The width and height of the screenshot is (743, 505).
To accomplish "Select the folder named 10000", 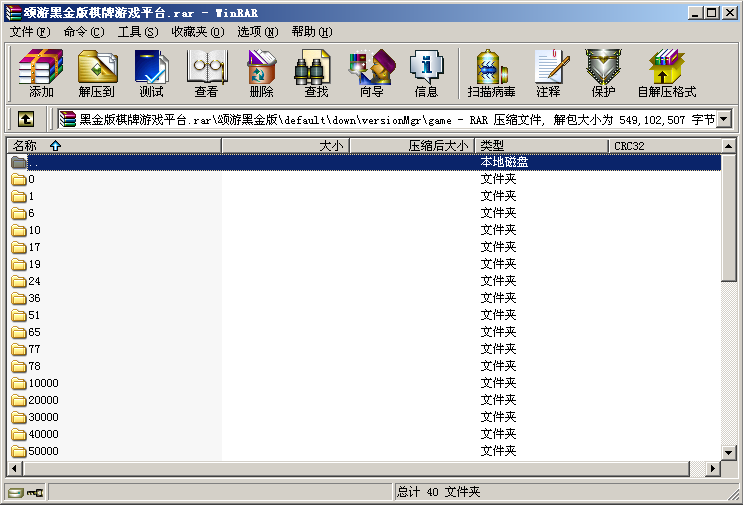I will (x=43, y=383).
